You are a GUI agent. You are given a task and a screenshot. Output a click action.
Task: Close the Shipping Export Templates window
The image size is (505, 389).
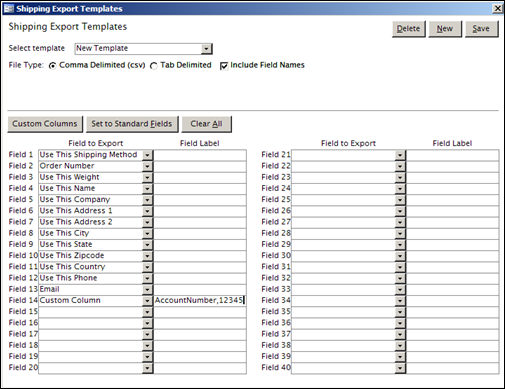click(x=497, y=8)
